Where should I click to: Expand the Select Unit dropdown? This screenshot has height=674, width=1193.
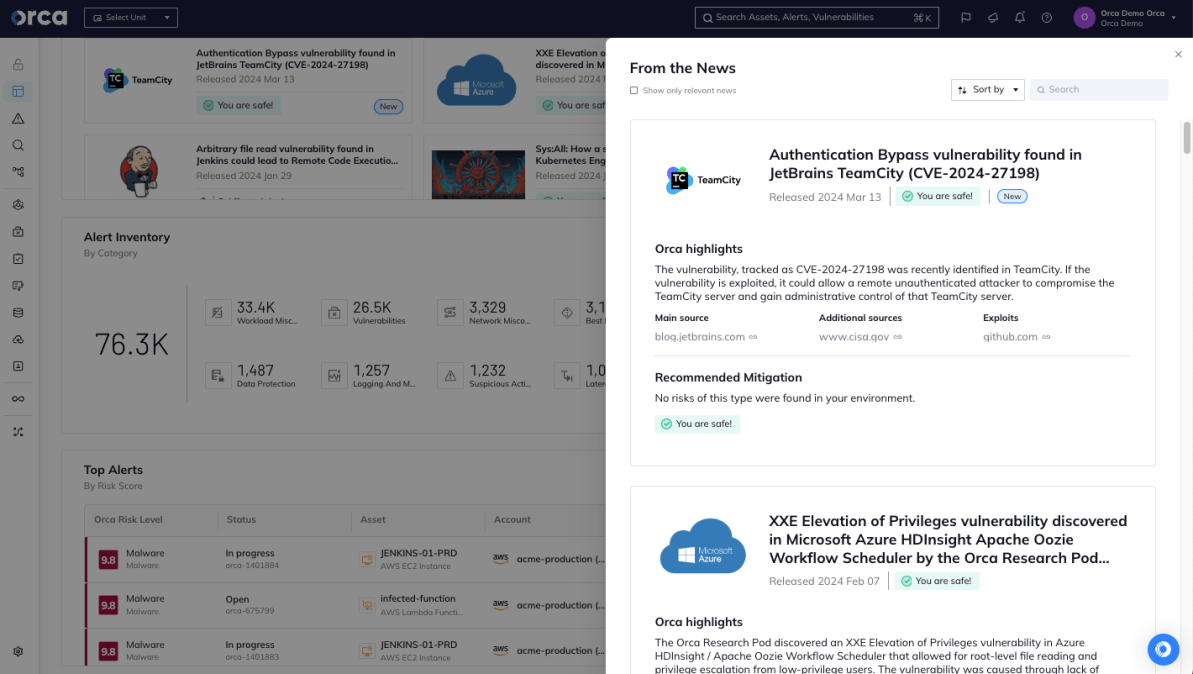[x=131, y=18]
